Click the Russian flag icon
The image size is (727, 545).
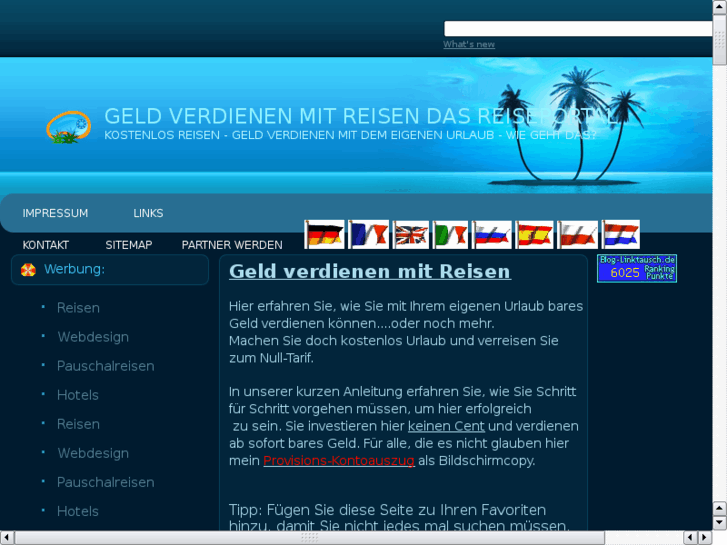[x=492, y=234]
